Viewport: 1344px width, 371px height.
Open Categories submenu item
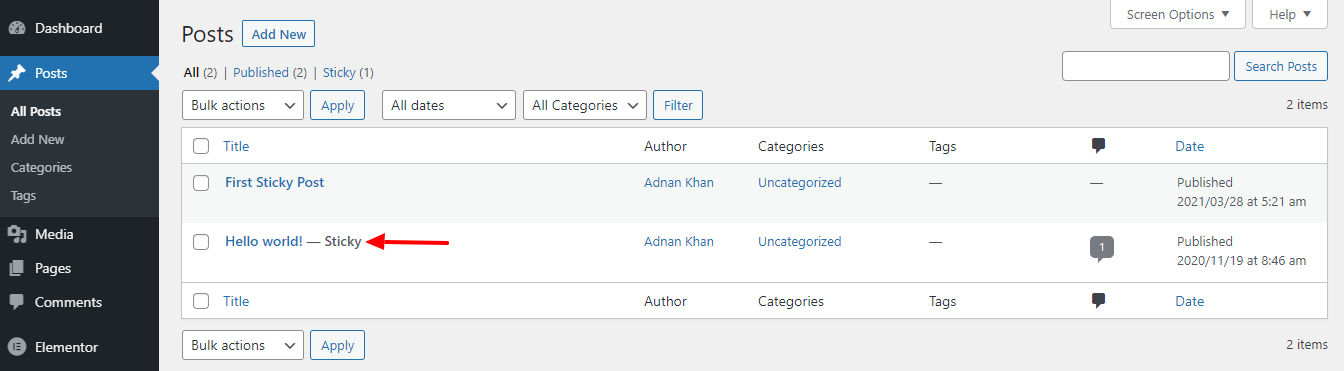pyautogui.click(x=41, y=167)
